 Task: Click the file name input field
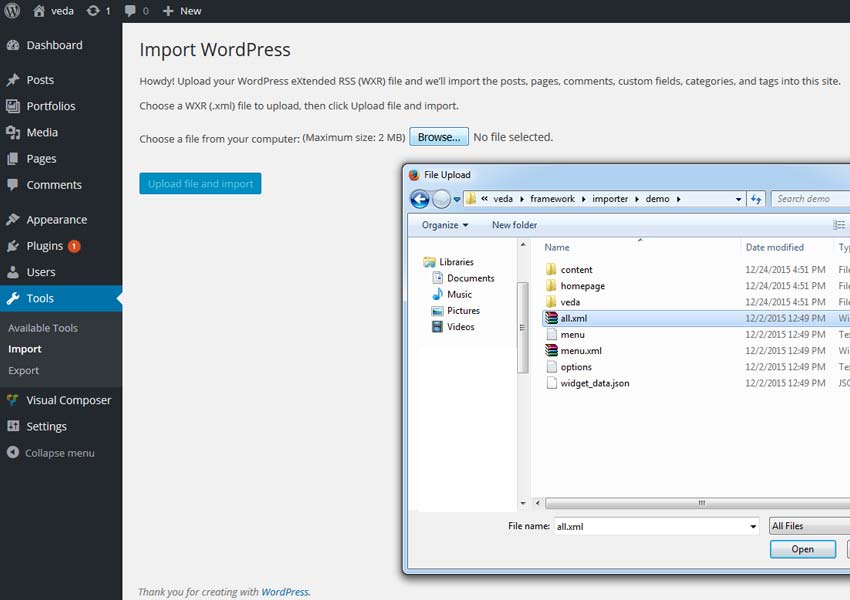click(650, 525)
